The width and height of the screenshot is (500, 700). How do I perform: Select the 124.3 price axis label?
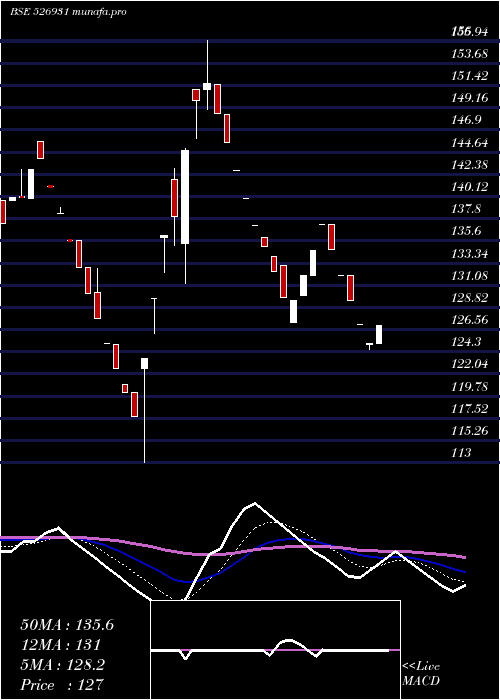(466, 342)
